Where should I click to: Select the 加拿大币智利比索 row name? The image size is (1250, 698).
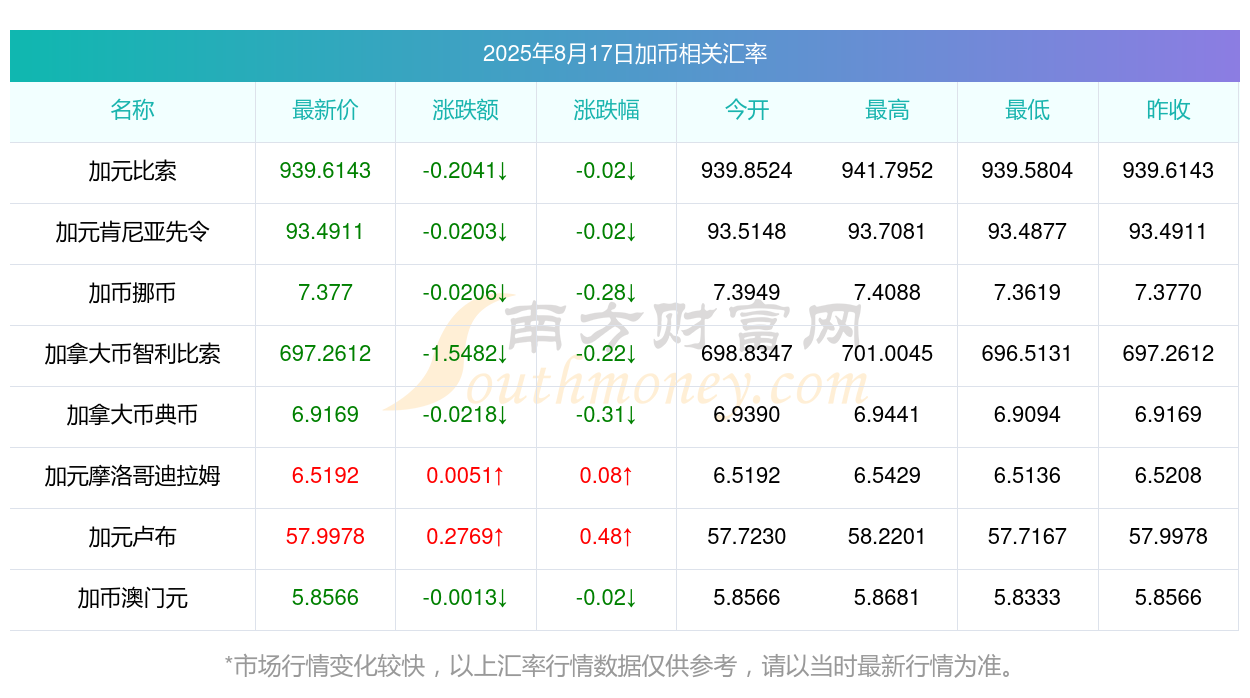(133, 354)
